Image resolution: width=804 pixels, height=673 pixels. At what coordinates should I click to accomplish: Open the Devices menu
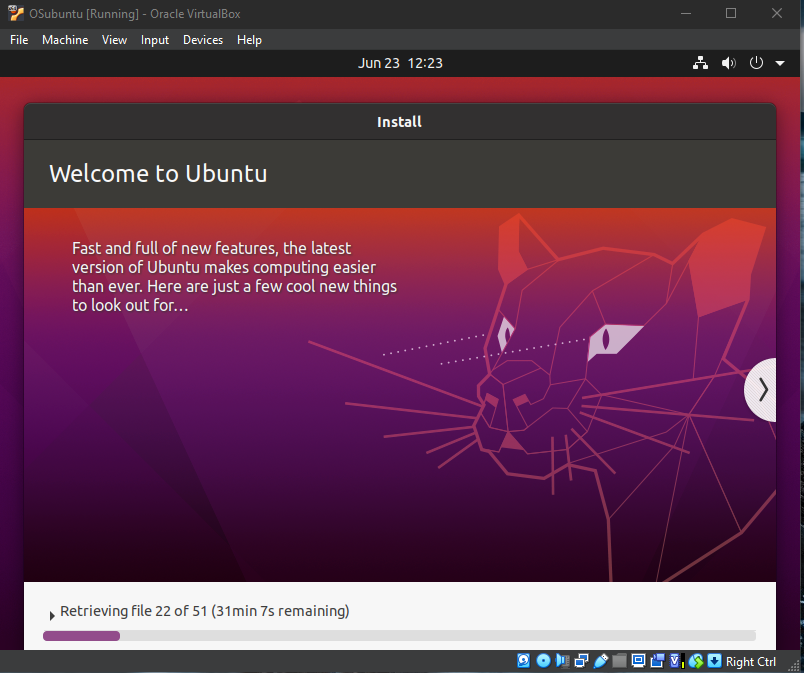click(x=203, y=40)
